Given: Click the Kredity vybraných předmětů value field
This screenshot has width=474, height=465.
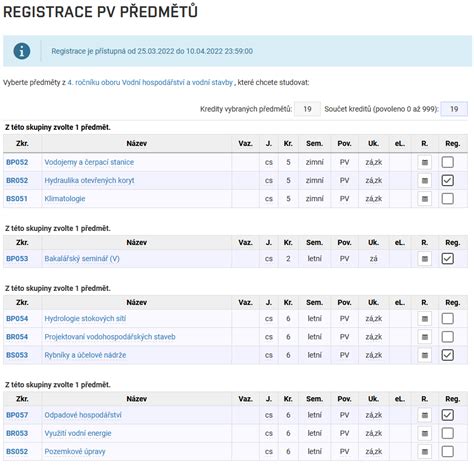Looking at the screenshot, I should pyautogui.click(x=307, y=109).
